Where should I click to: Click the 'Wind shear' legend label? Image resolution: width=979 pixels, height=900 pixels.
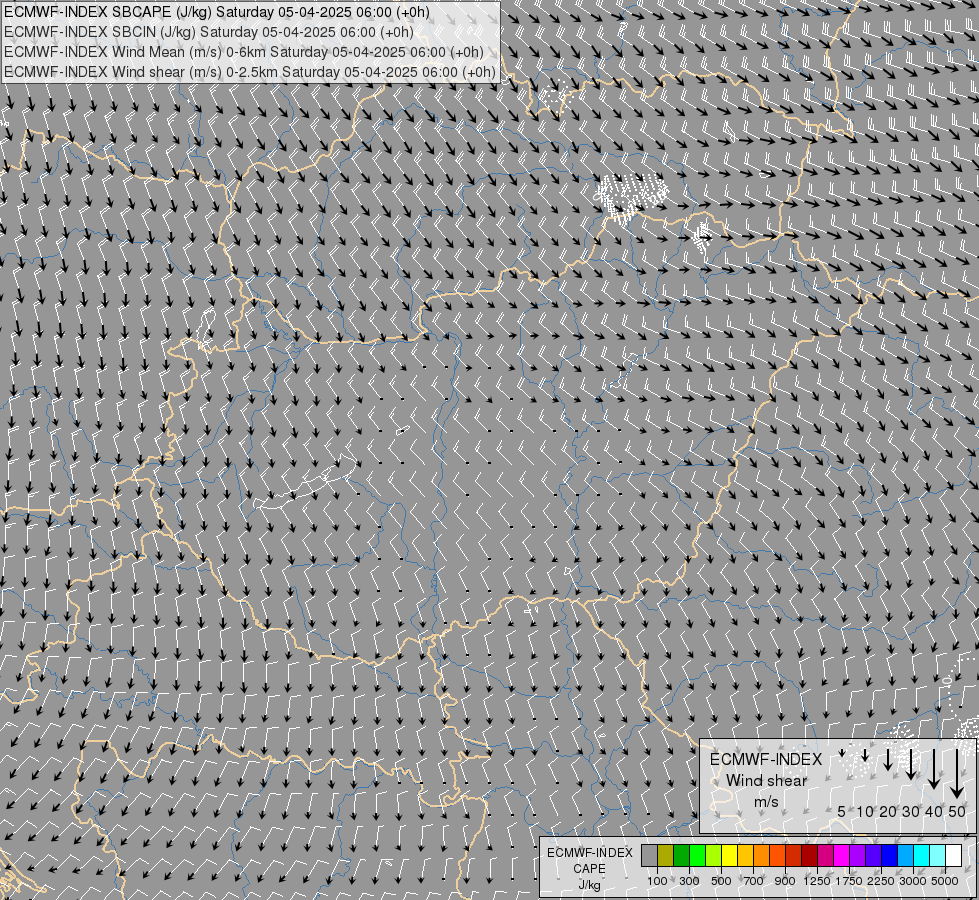coord(766,781)
